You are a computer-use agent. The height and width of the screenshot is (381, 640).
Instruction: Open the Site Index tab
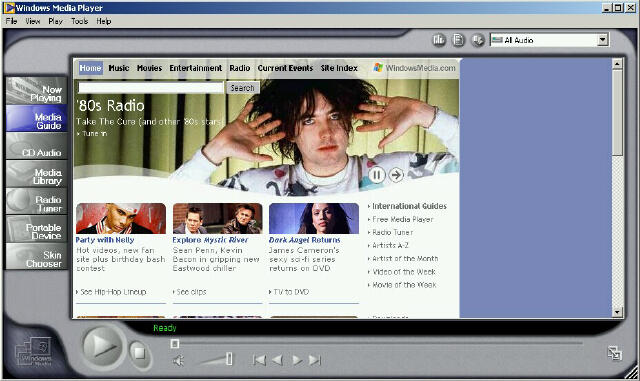tap(339, 68)
